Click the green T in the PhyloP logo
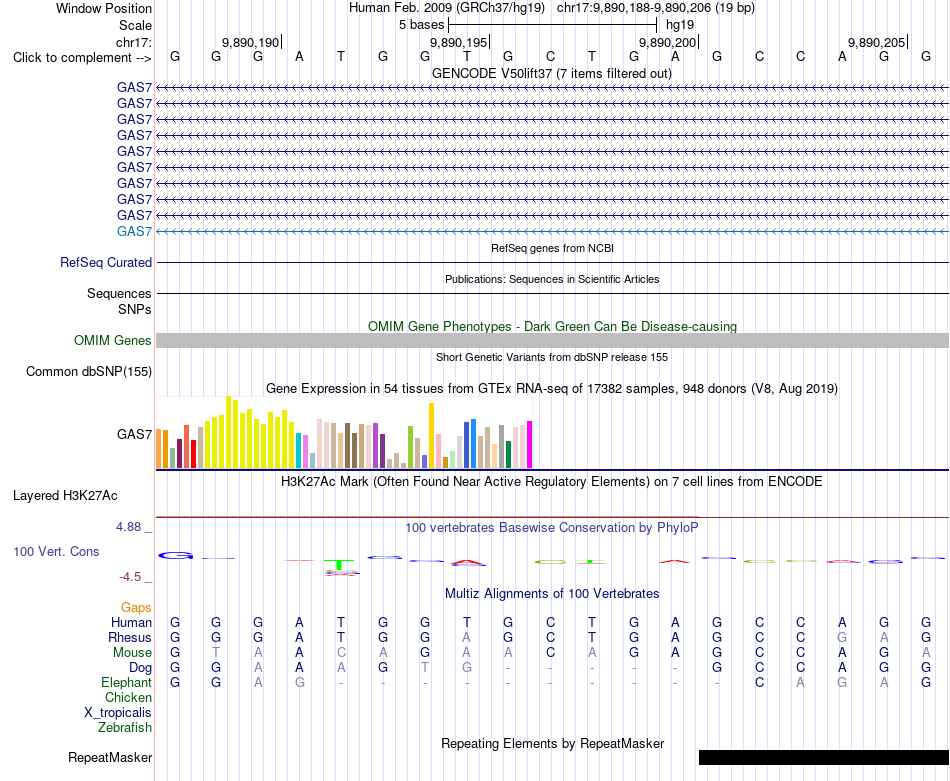Screen dimensions: 950x781 point(341,565)
